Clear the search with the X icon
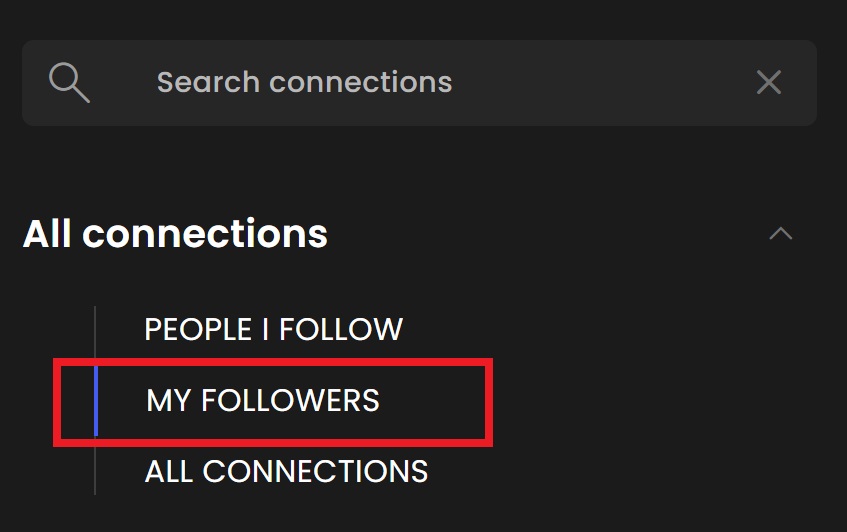Screen dimensions: 847x532 click(x=769, y=83)
